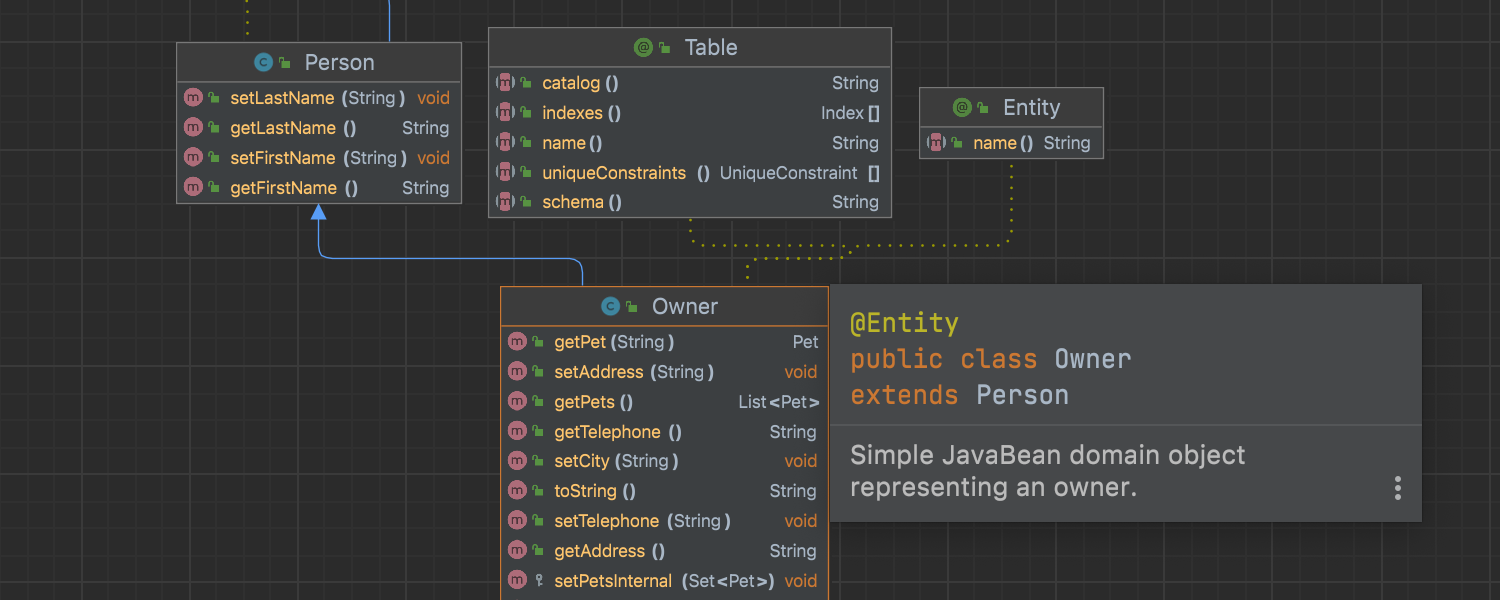Click method icon beside uniqueConstraints
Viewport: 1500px width, 600px height.
pos(506,172)
